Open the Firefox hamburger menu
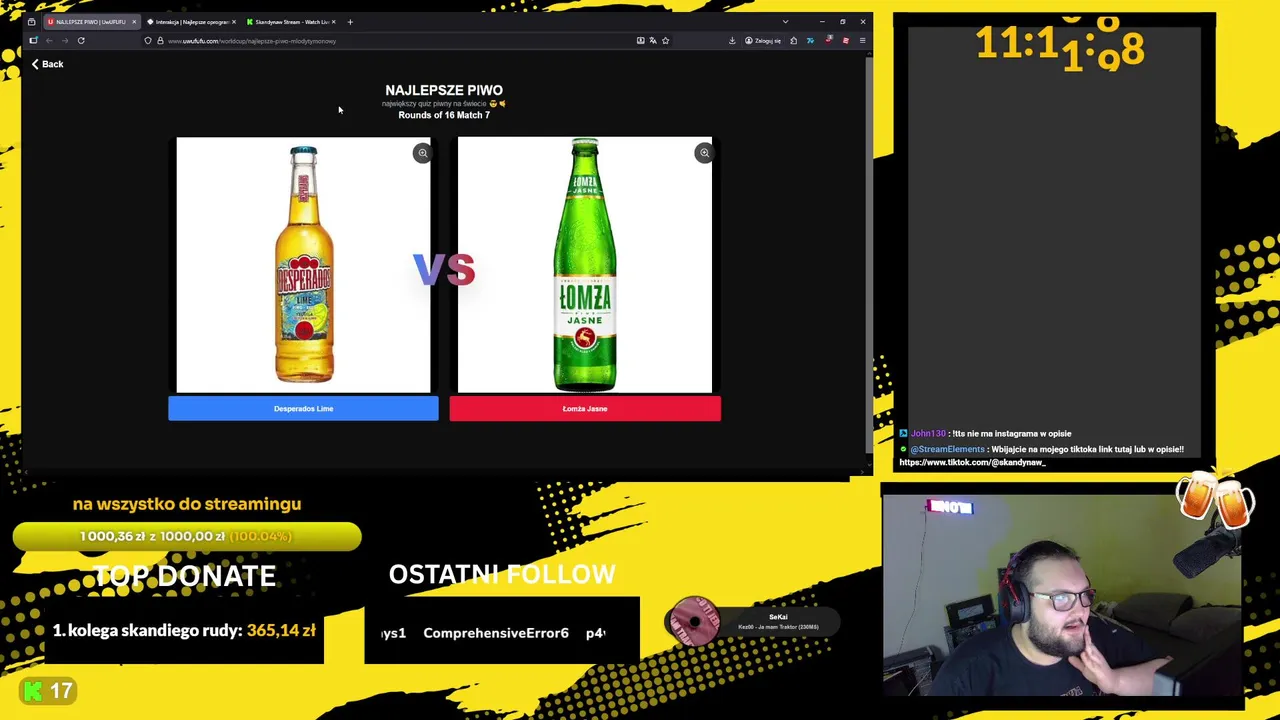 click(862, 41)
